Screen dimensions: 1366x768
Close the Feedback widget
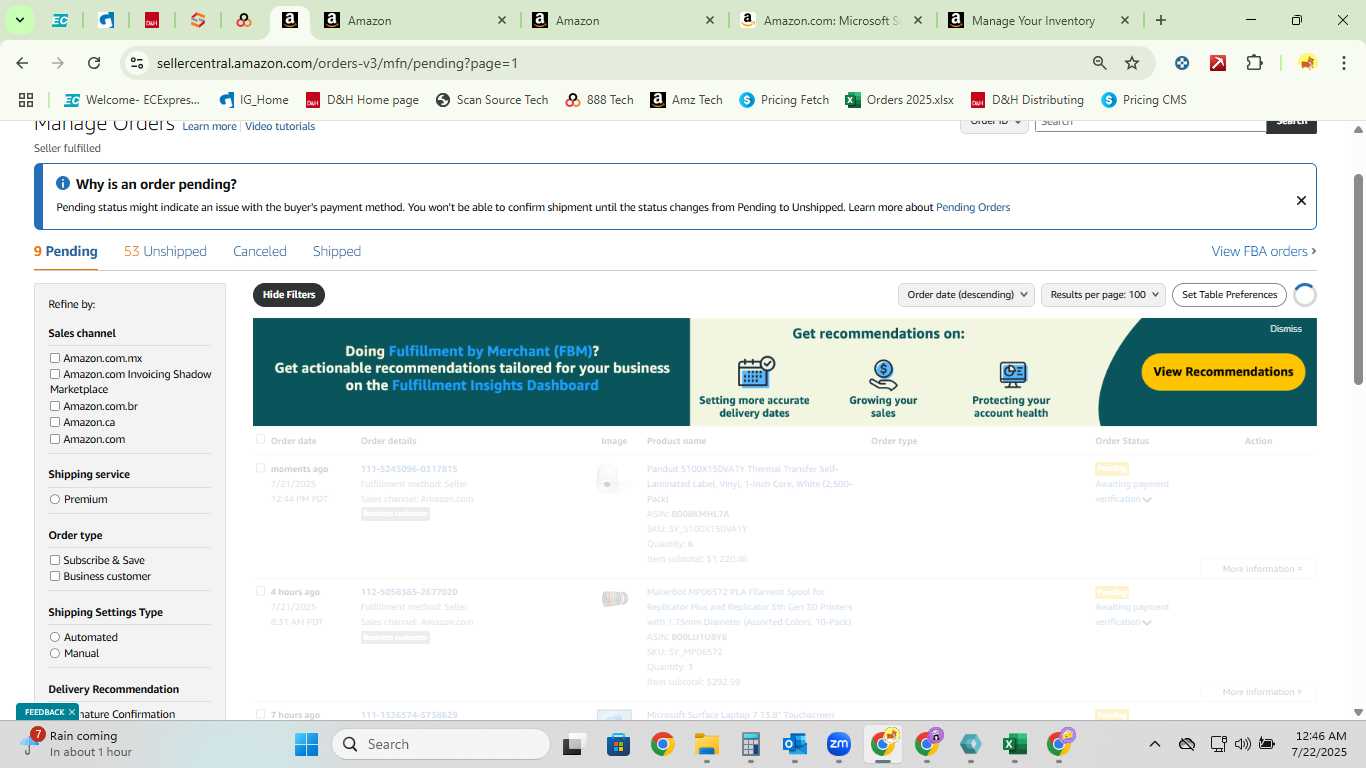pyautogui.click(x=72, y=712)
